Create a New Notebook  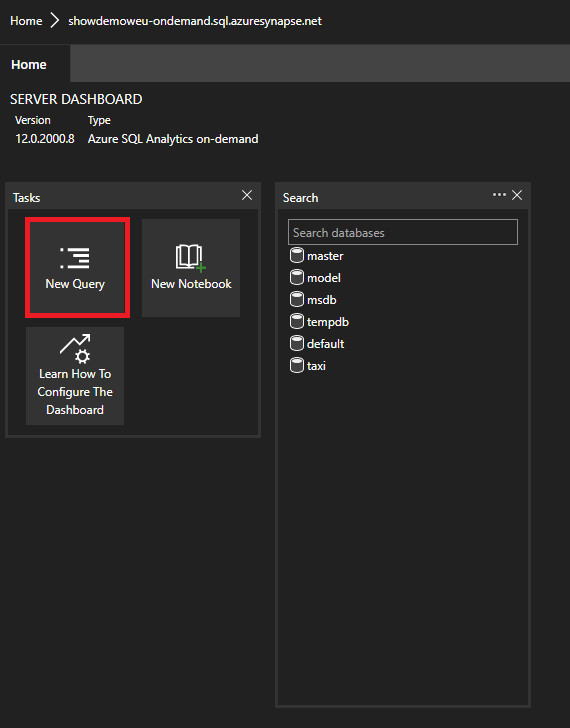191,267
